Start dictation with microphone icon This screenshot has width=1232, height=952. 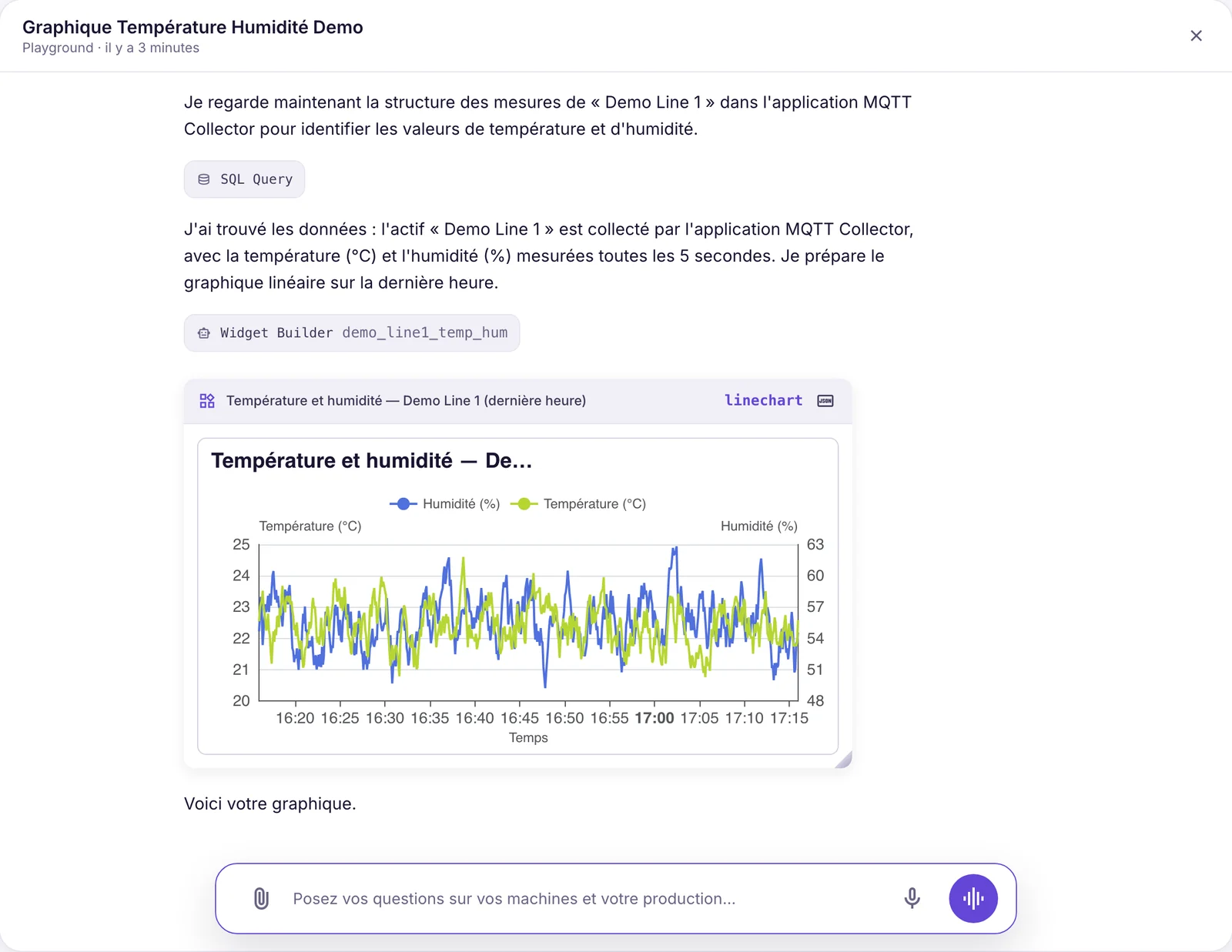pos(912,899)
